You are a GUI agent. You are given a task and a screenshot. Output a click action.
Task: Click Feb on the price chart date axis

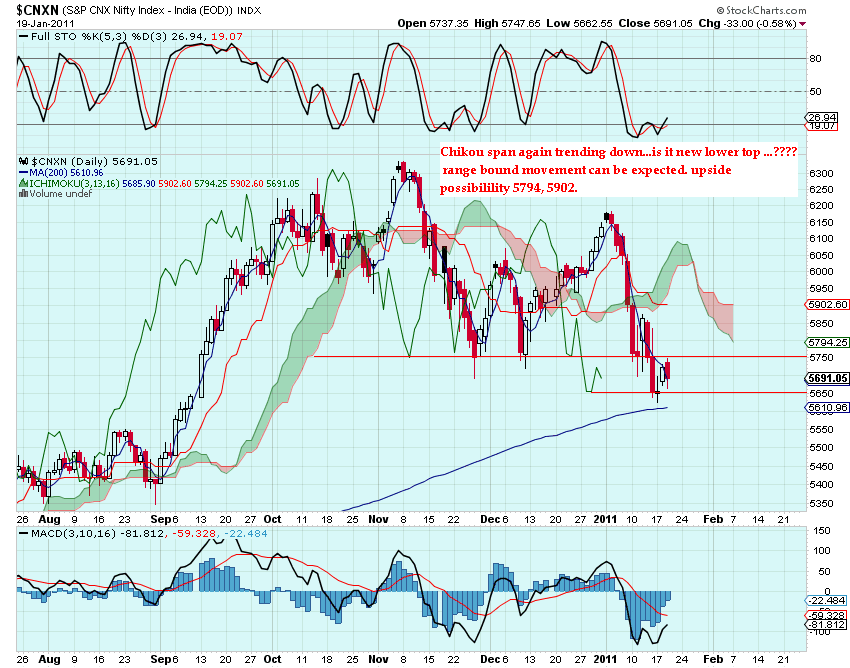pos(713,519)
